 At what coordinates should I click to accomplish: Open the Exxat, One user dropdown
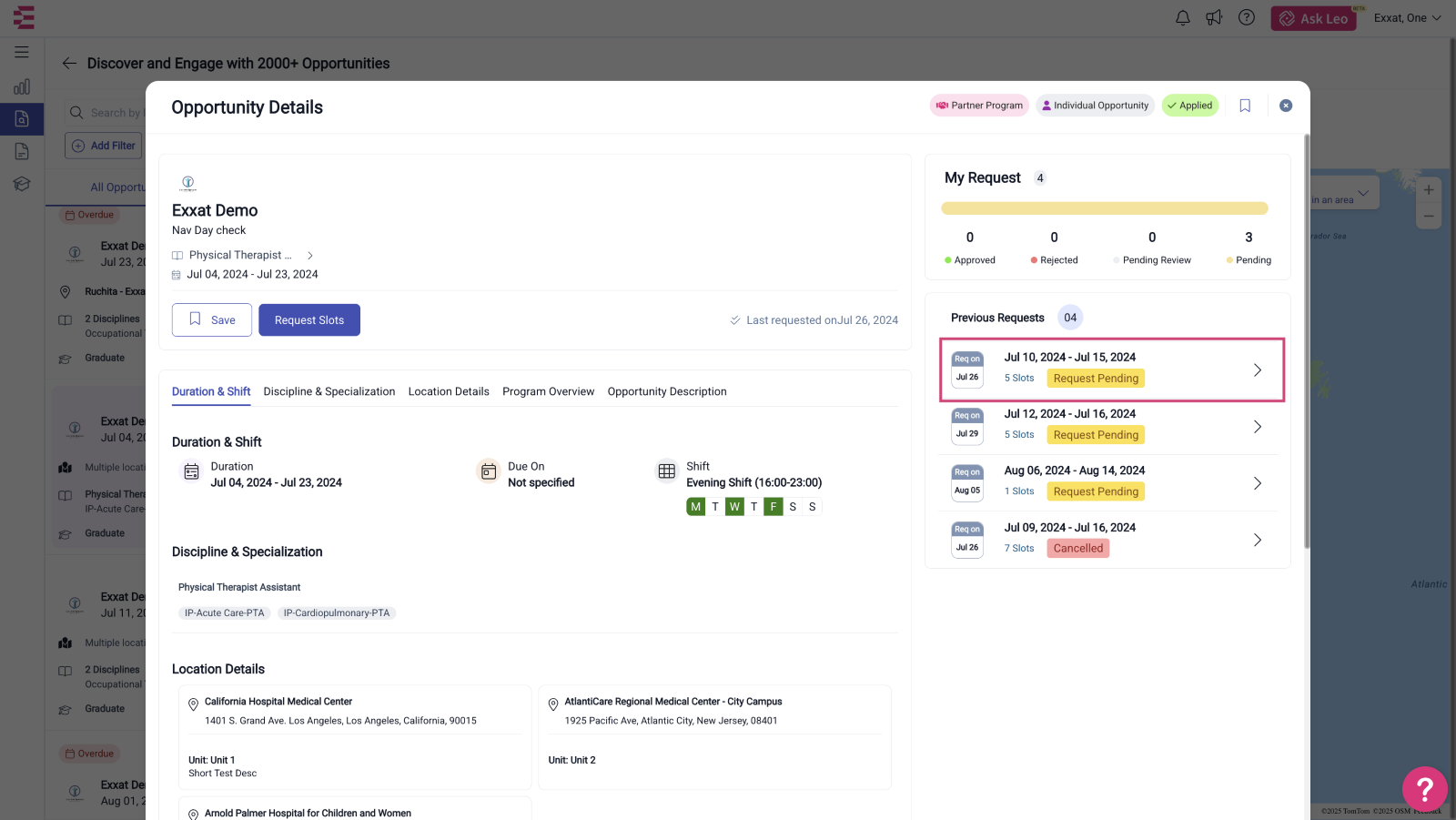click(x=1408, y=18)
